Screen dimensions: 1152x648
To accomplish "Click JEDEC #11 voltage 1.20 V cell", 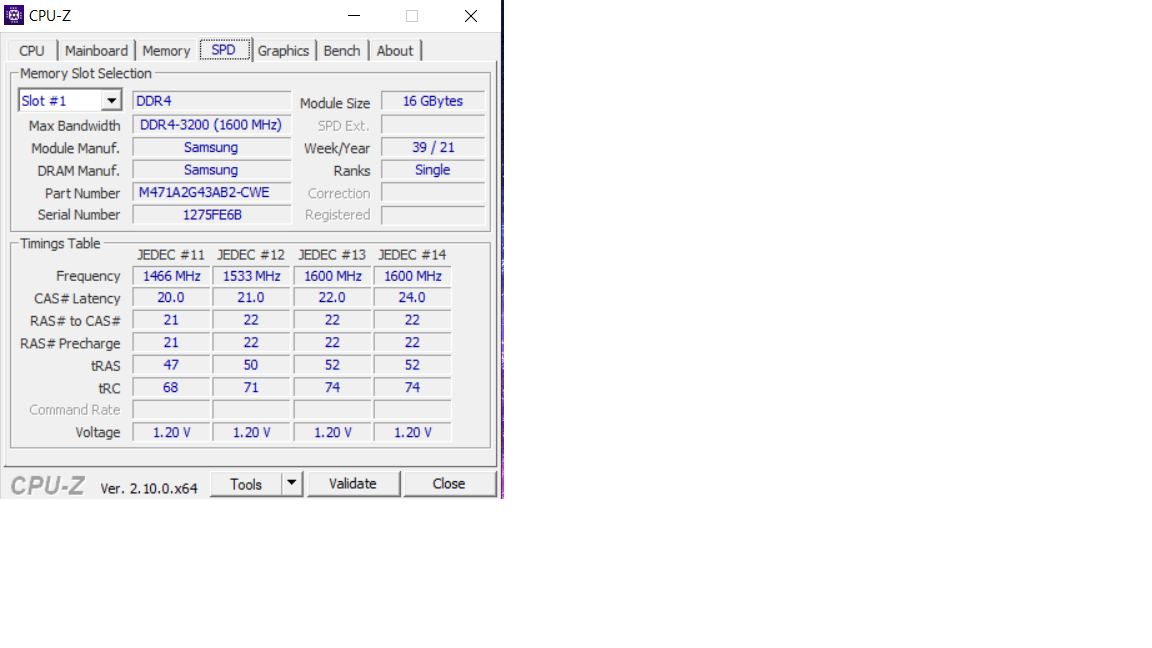I will [x=171, y=433].
